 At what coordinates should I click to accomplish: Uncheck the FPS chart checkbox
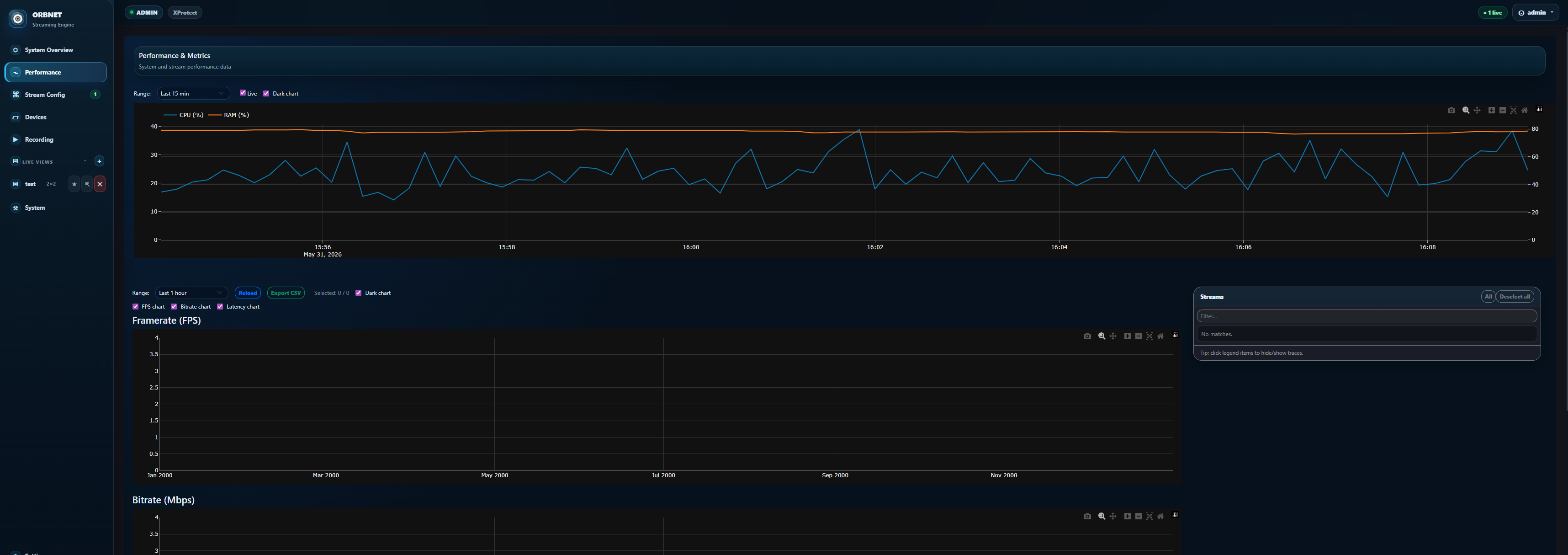135,306
